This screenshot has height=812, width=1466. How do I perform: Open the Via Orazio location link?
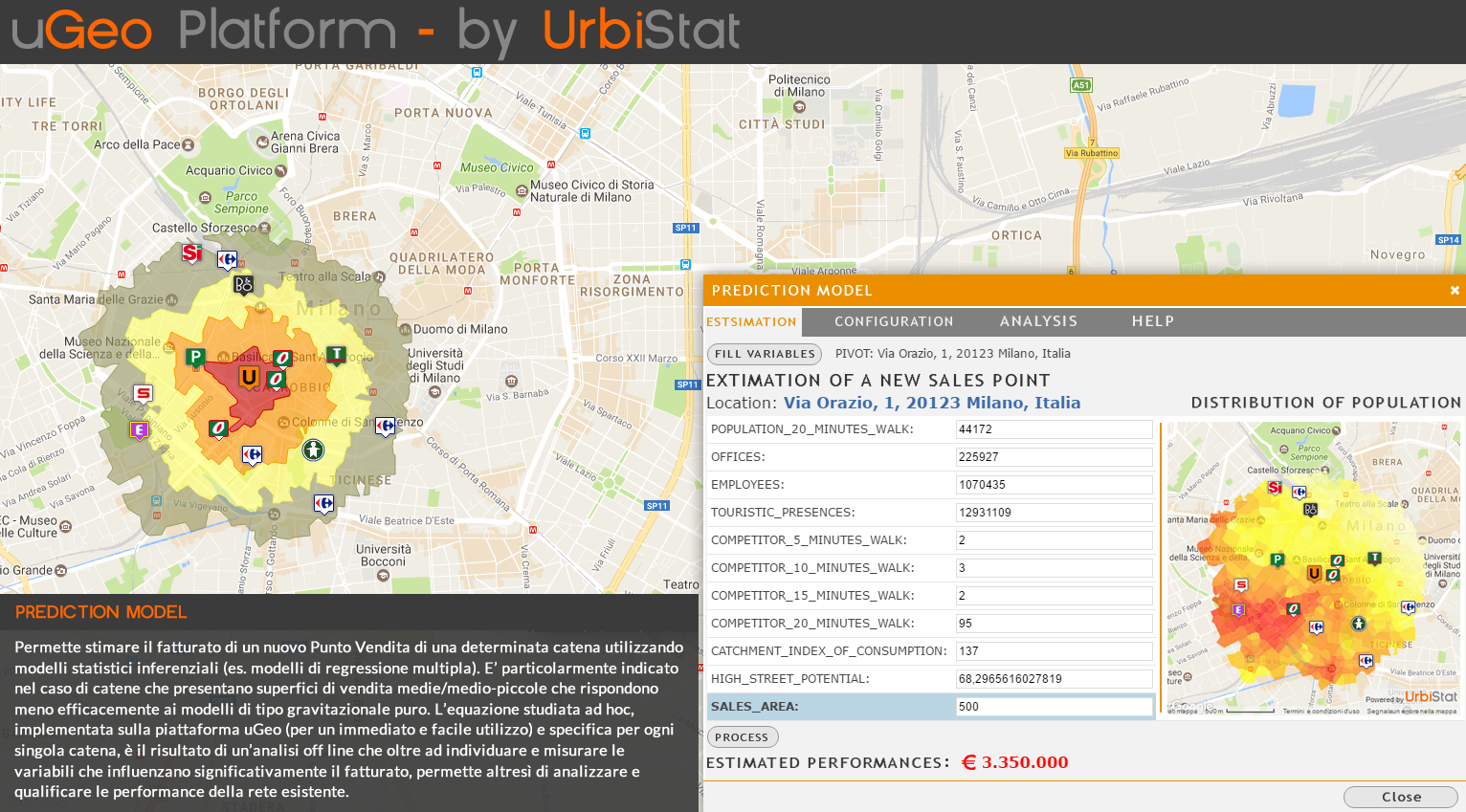932,403
